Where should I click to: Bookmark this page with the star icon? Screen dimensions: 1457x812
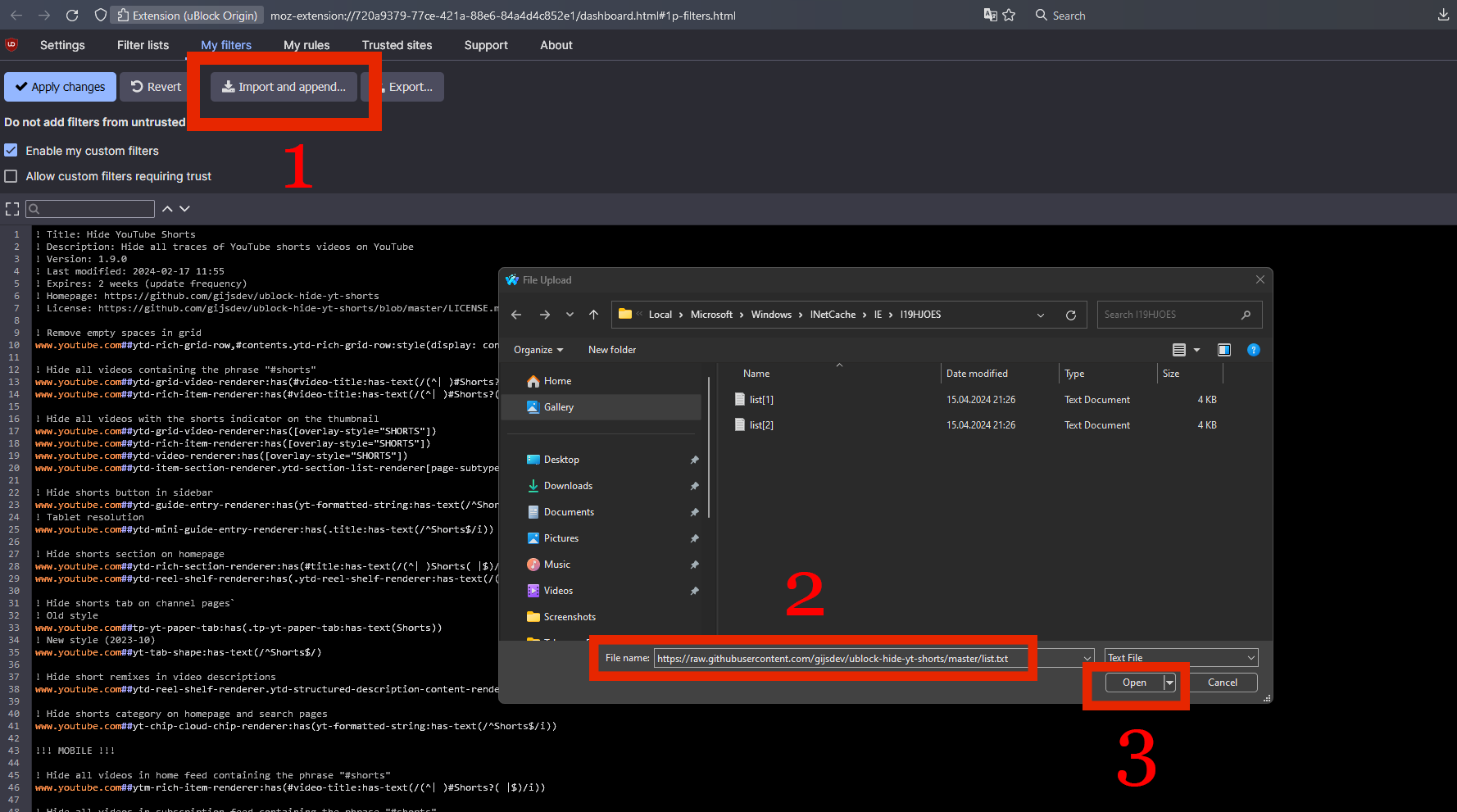1009,15
